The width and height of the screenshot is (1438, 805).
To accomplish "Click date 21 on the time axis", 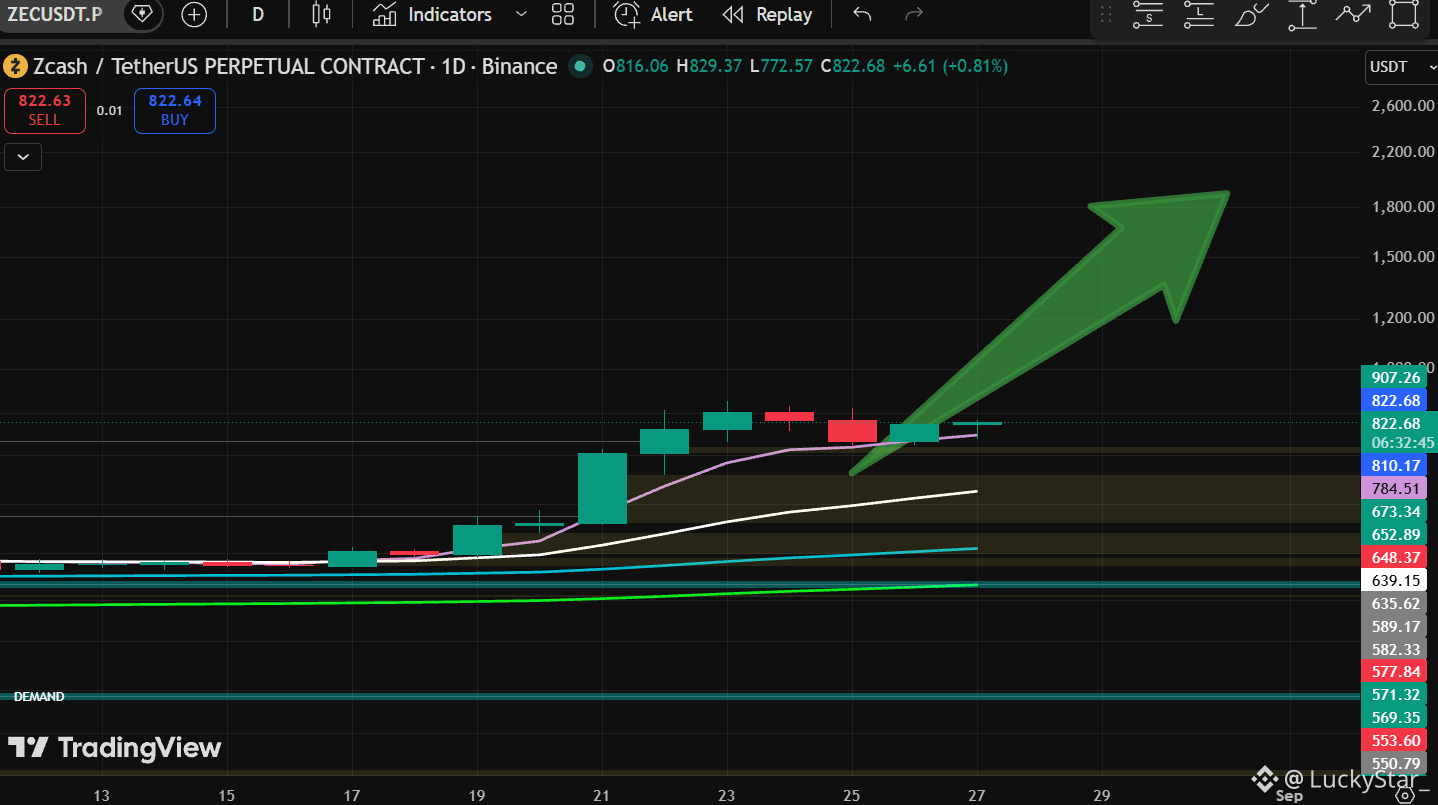I will tap(601, 795).
